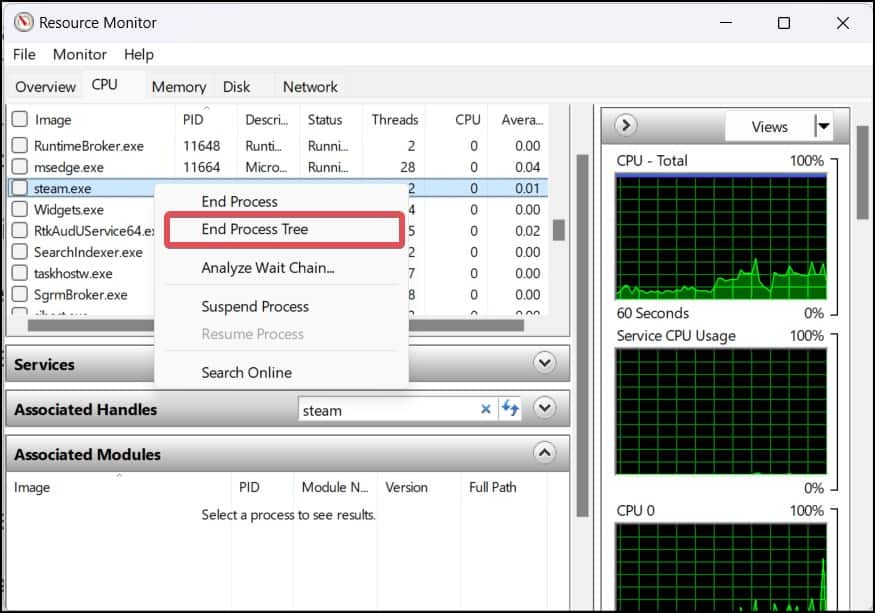Select Analyze Wait Chain option
Screen dimensions: 875x613
(x=268, y=268)
